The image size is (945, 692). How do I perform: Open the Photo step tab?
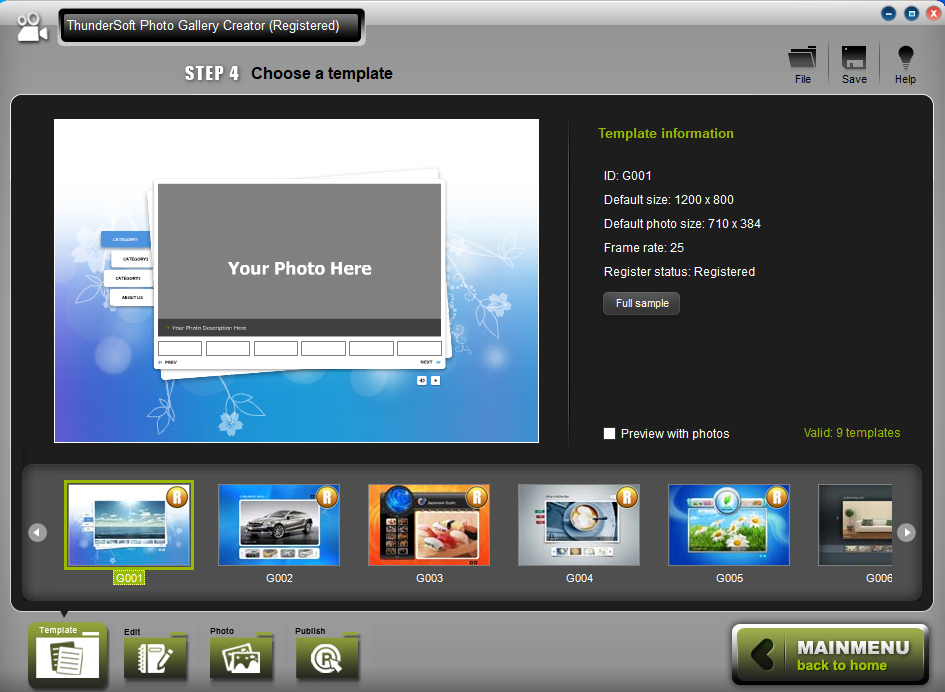point(241,655)
